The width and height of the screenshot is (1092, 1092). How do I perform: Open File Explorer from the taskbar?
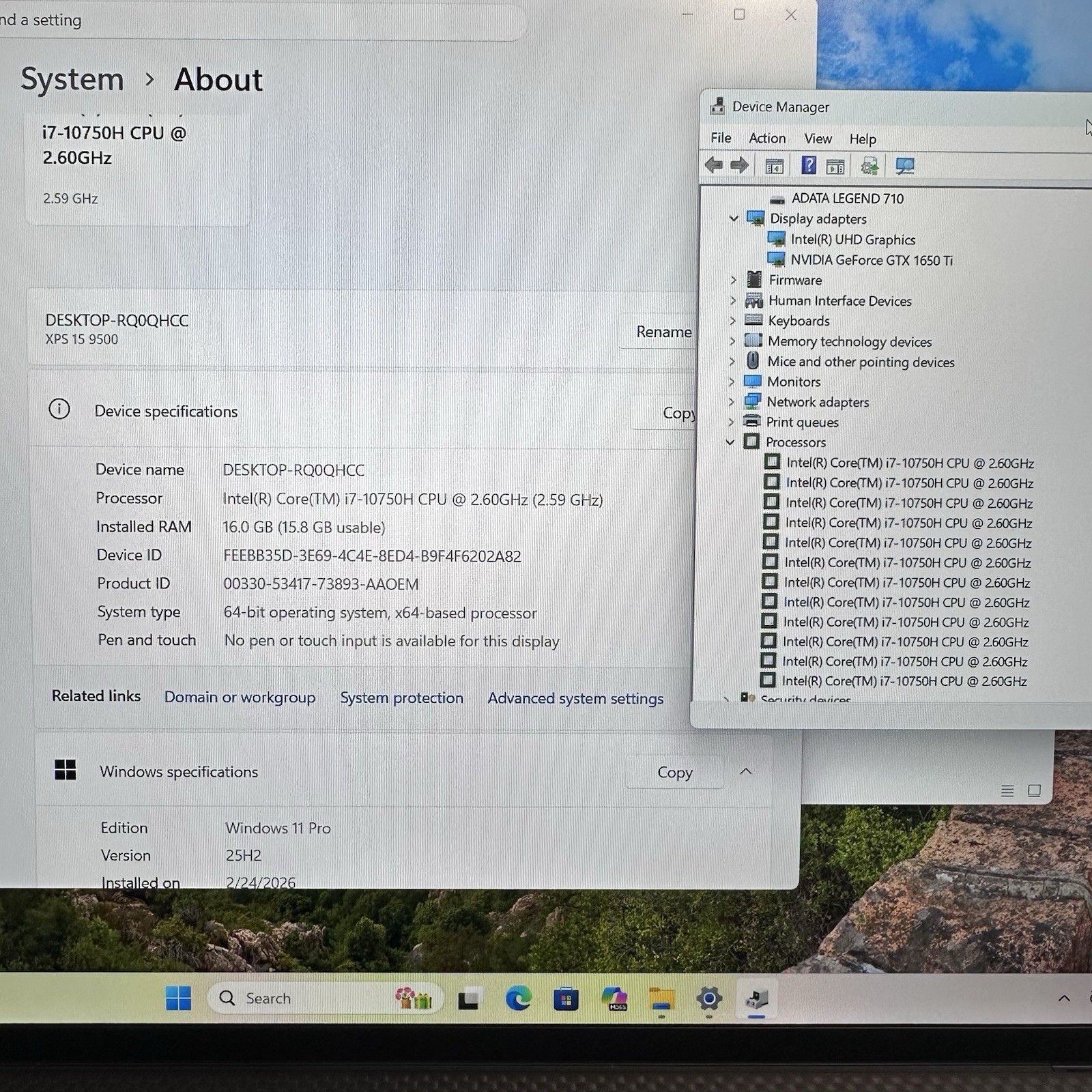[x=662, y=999]
